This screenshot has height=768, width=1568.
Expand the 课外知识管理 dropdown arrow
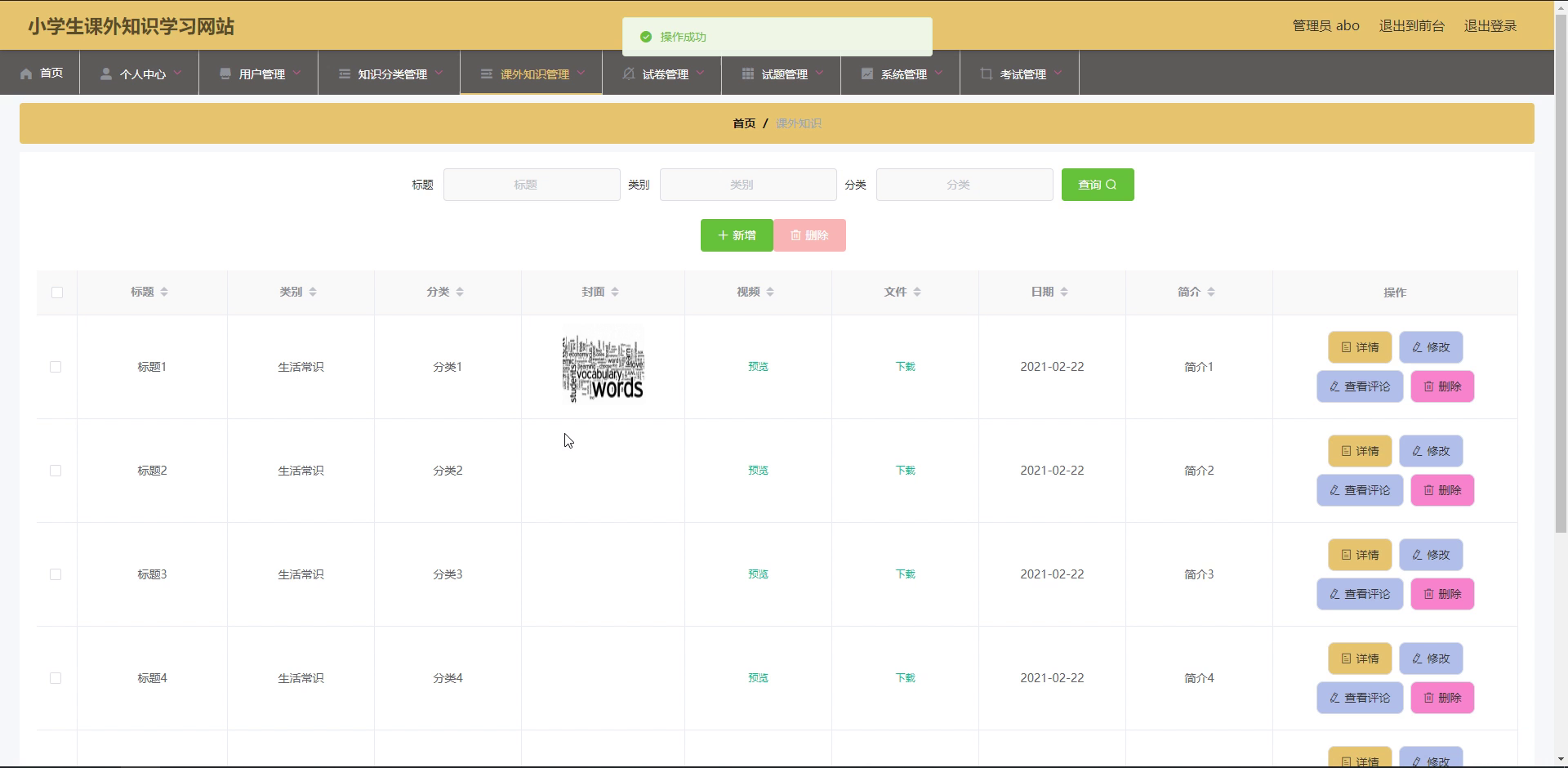tap(581, 73)
